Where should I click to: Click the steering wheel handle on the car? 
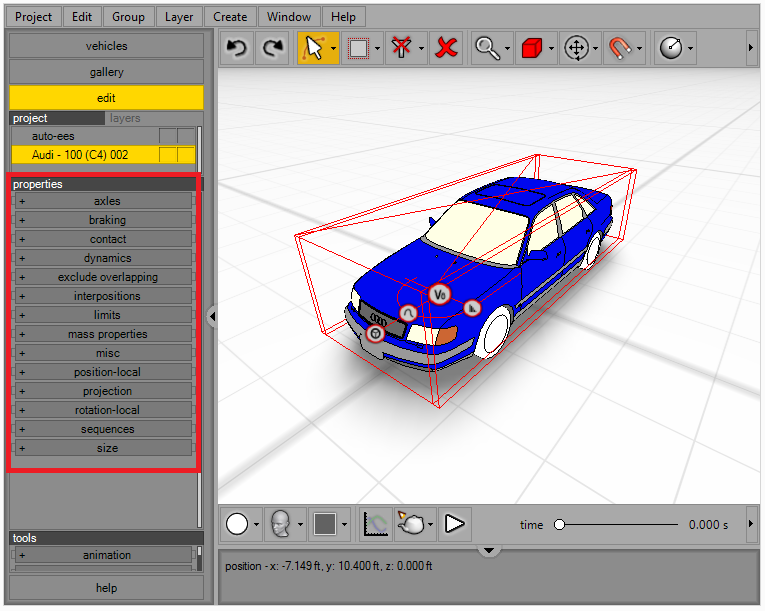[x=375, y=333]
